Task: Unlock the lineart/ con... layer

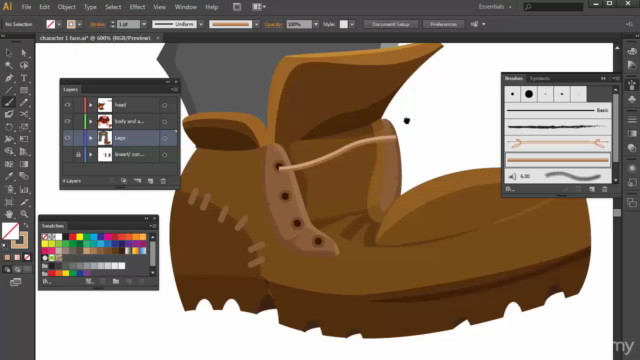Action: click(78, 155)
